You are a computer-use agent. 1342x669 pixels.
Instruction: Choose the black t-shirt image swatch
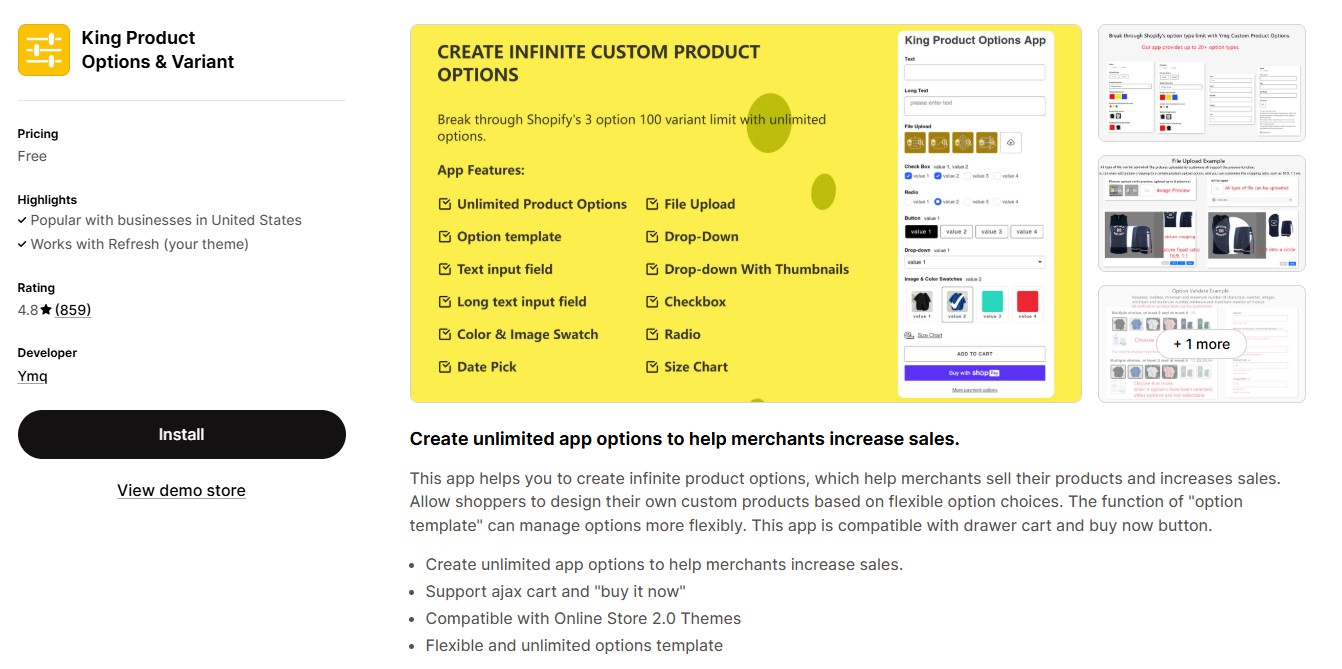coord(922,302)
